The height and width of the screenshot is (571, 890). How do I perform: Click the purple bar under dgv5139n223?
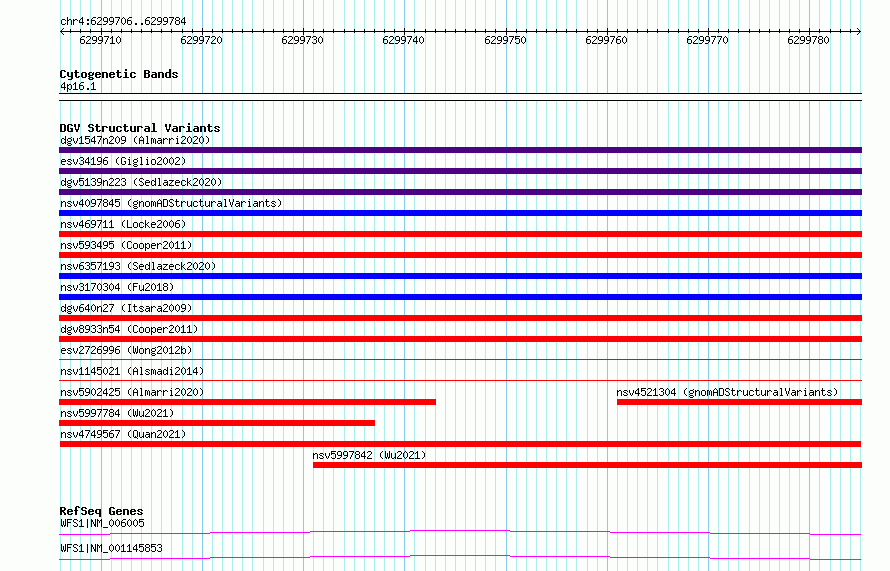point(460,192)
